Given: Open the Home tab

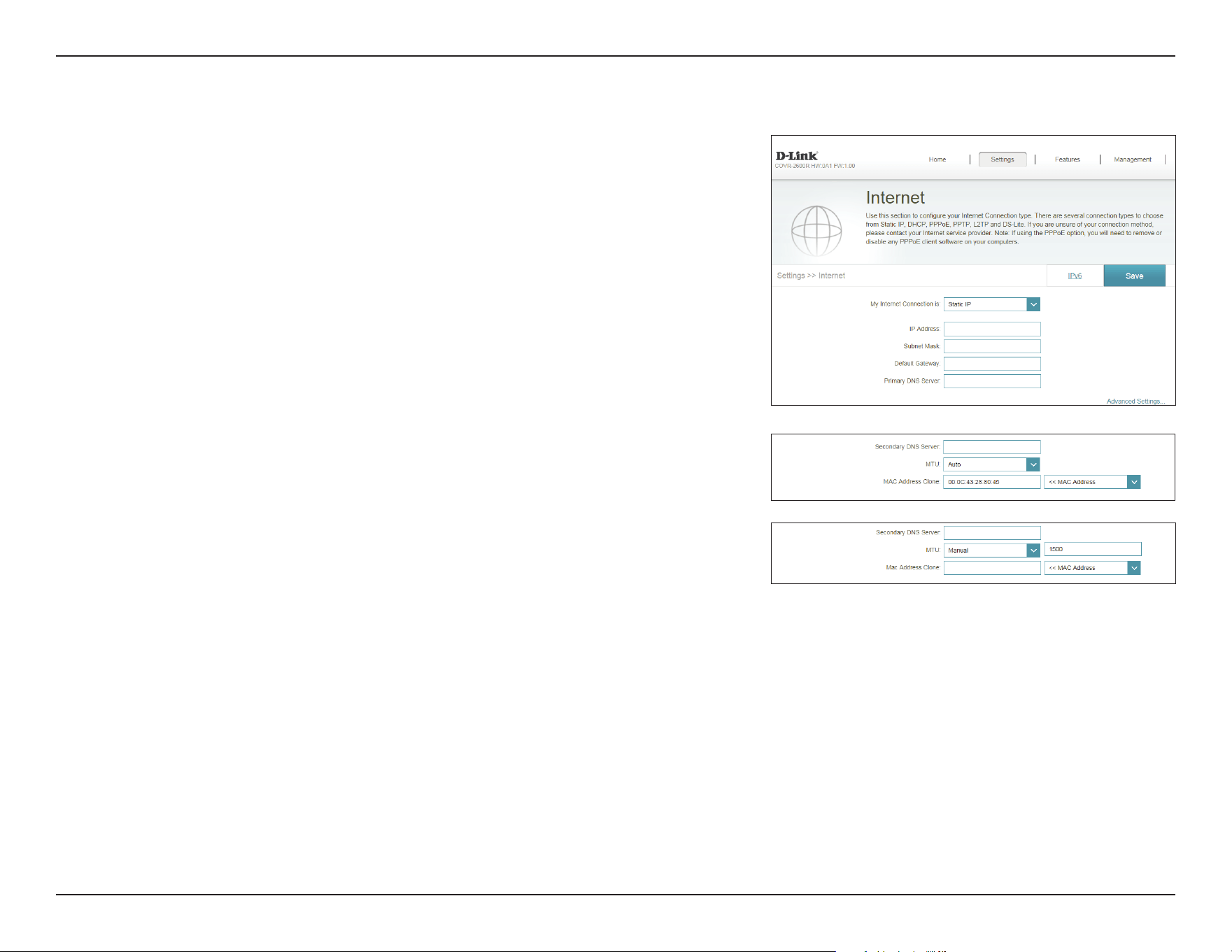Looking at the screenshot, I should 937,159.
